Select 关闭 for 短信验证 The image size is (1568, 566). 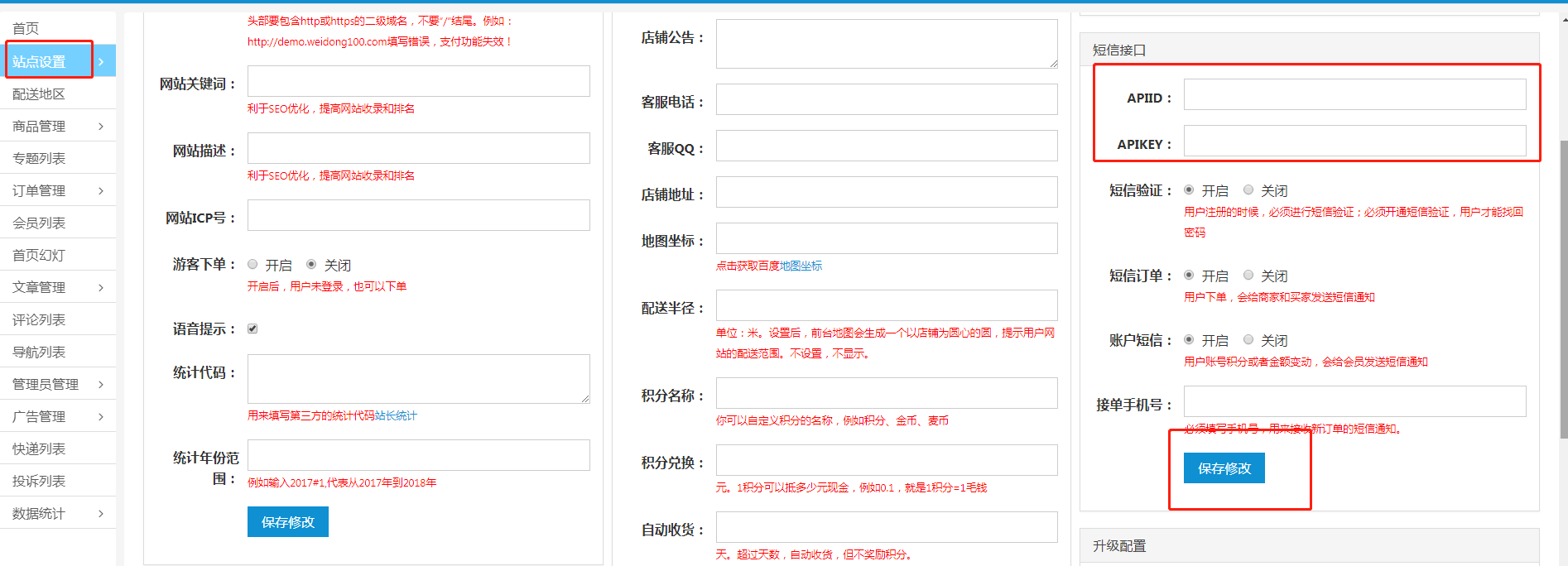[x=1248, y=190]
